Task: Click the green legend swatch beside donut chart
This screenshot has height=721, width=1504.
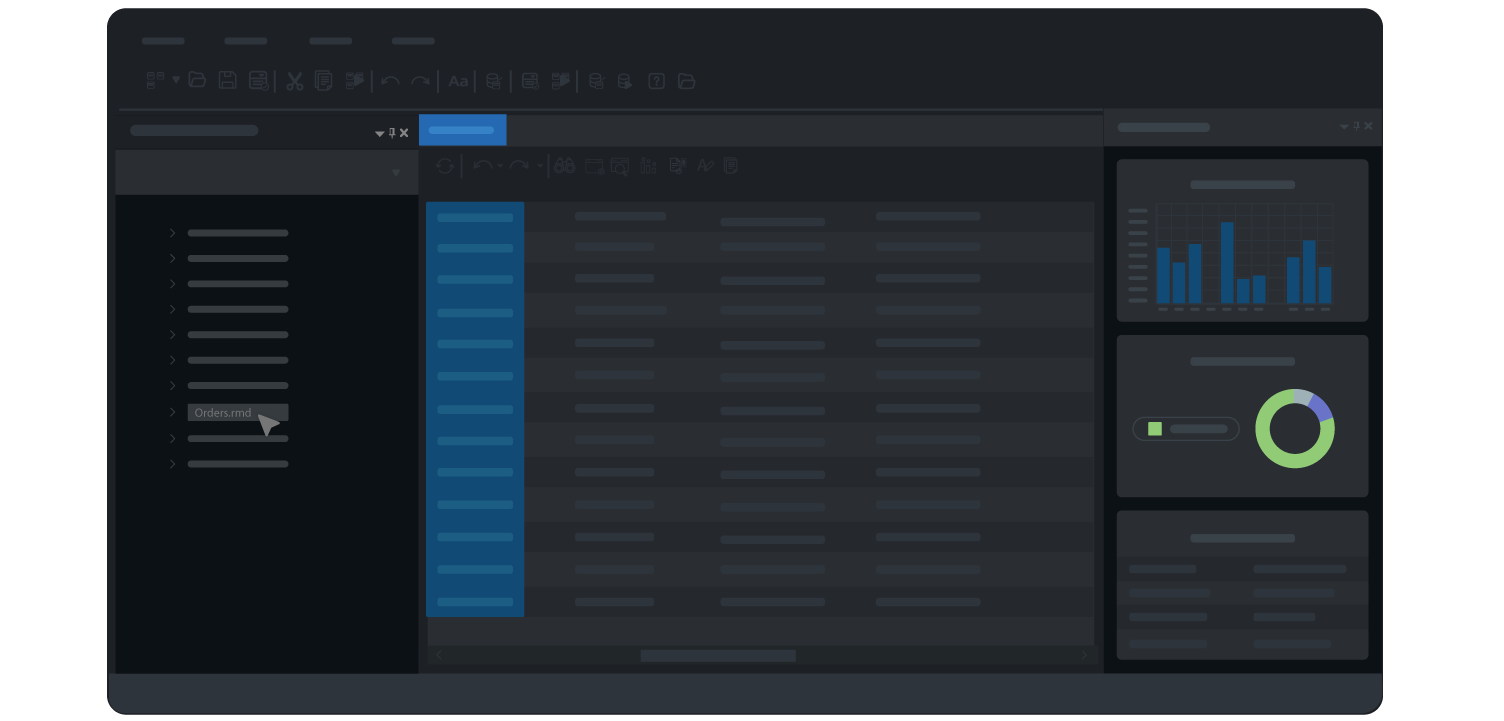Action: (1155, 429)
